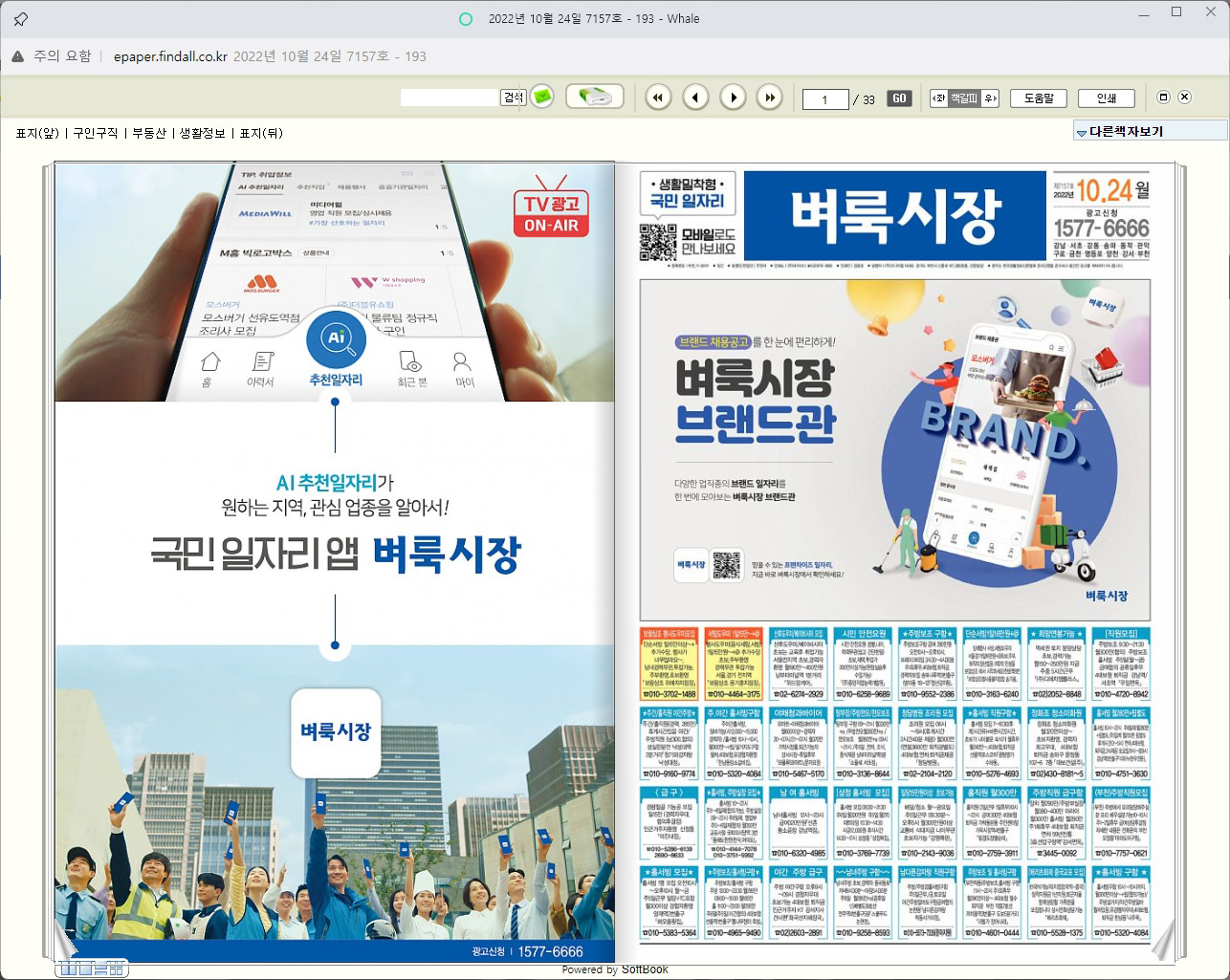Click the Whale browser tab loading indicator
1230x980 pixels.
[466, 18]
